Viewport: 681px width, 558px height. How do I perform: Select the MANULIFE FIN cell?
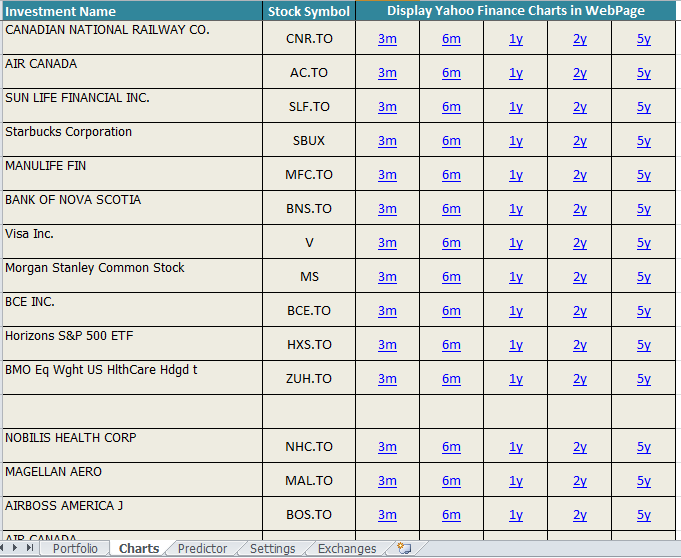click(132, 174)
